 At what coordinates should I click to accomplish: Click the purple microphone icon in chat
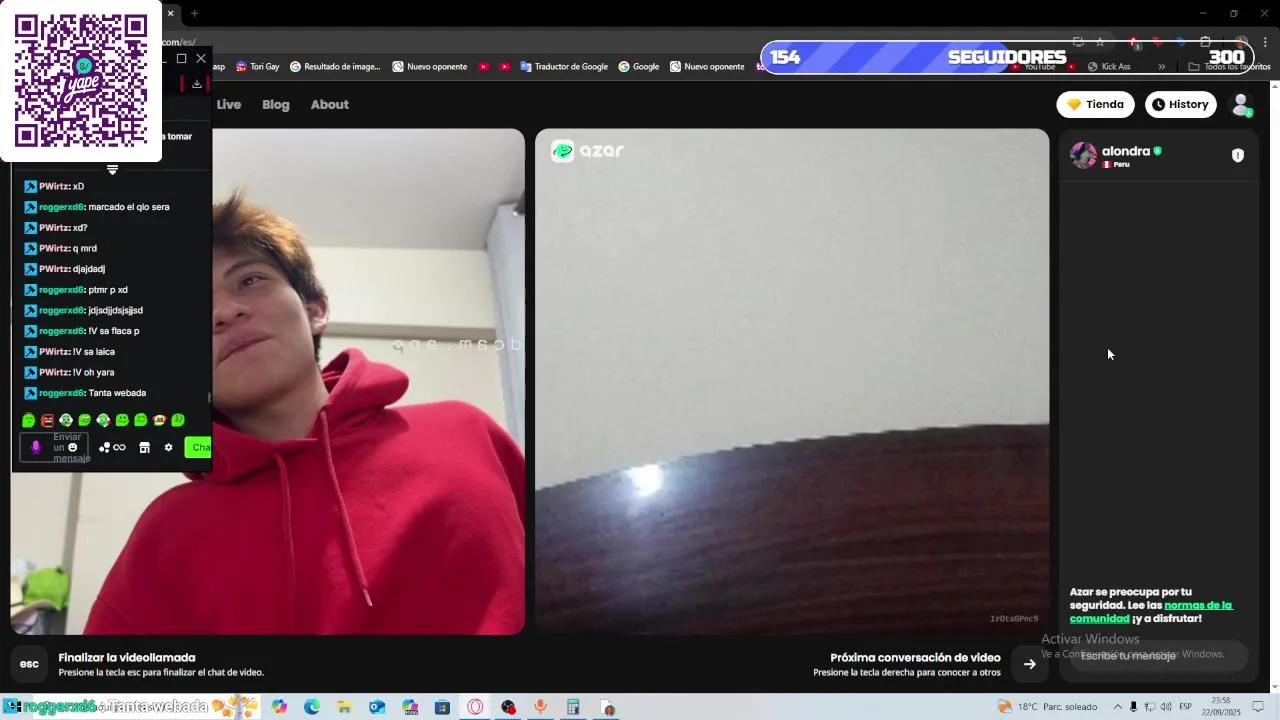pos(36,447)
